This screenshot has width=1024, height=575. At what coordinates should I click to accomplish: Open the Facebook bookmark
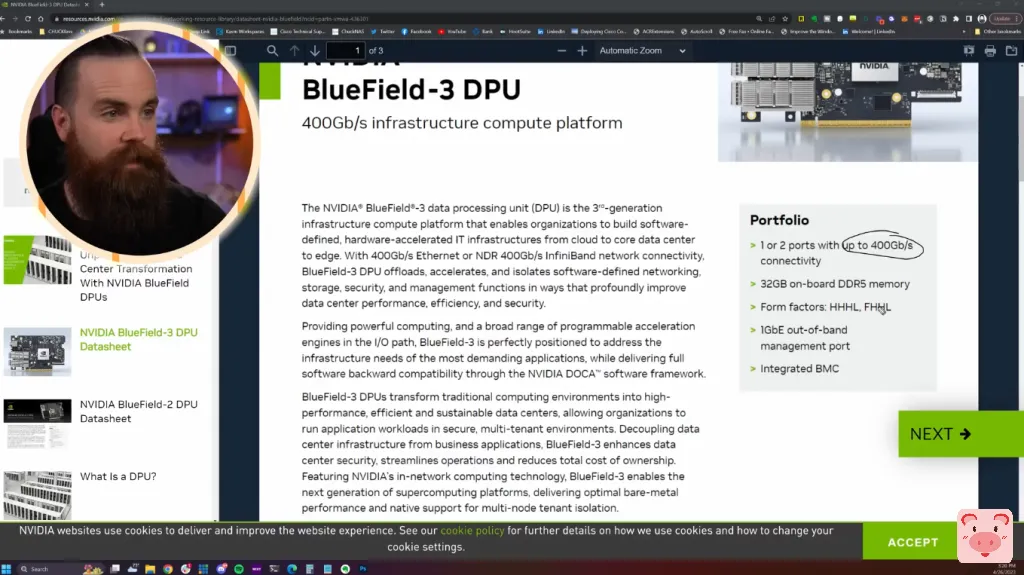pos(416,31)
